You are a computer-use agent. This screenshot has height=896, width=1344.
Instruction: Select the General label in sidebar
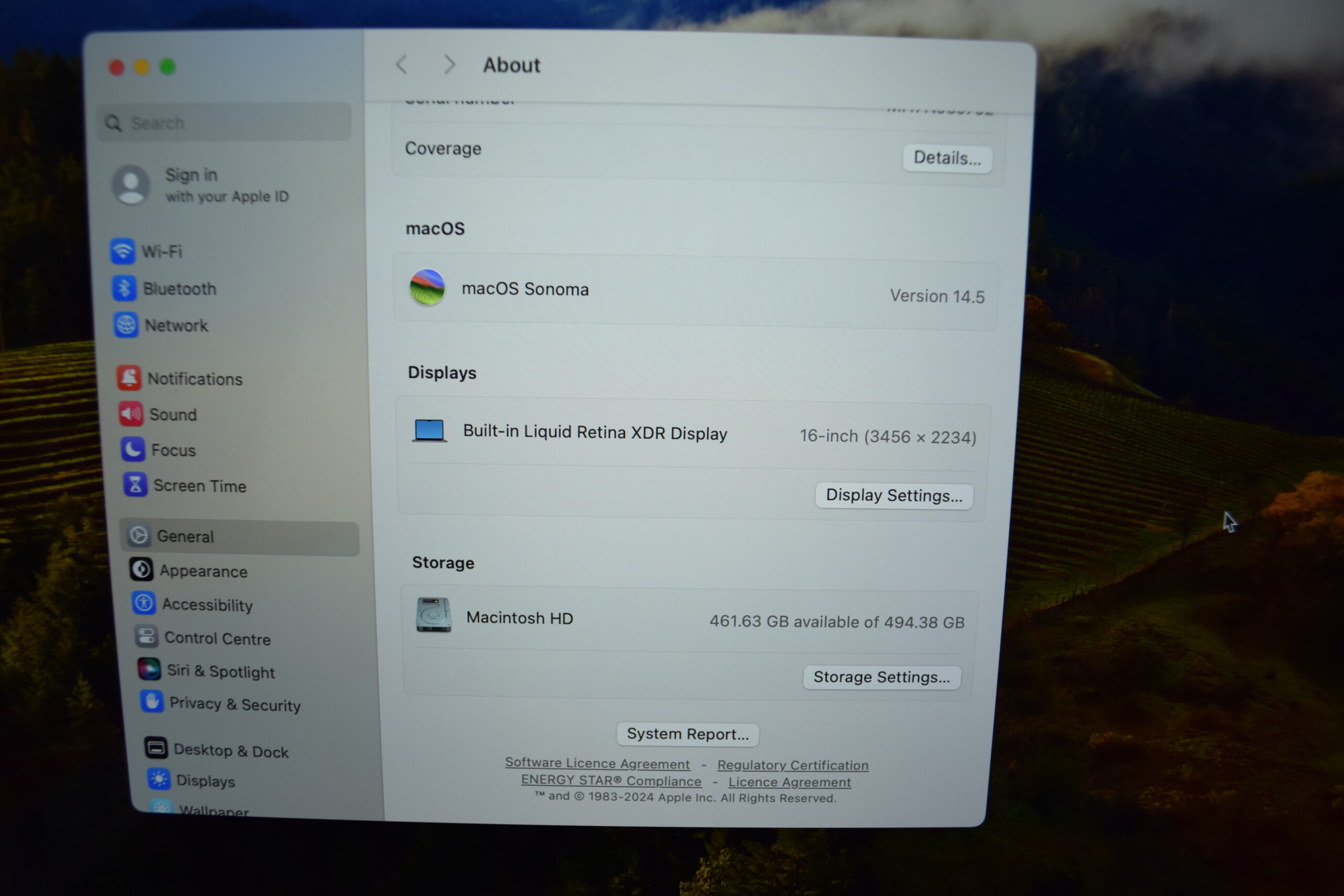pos(186,536)
